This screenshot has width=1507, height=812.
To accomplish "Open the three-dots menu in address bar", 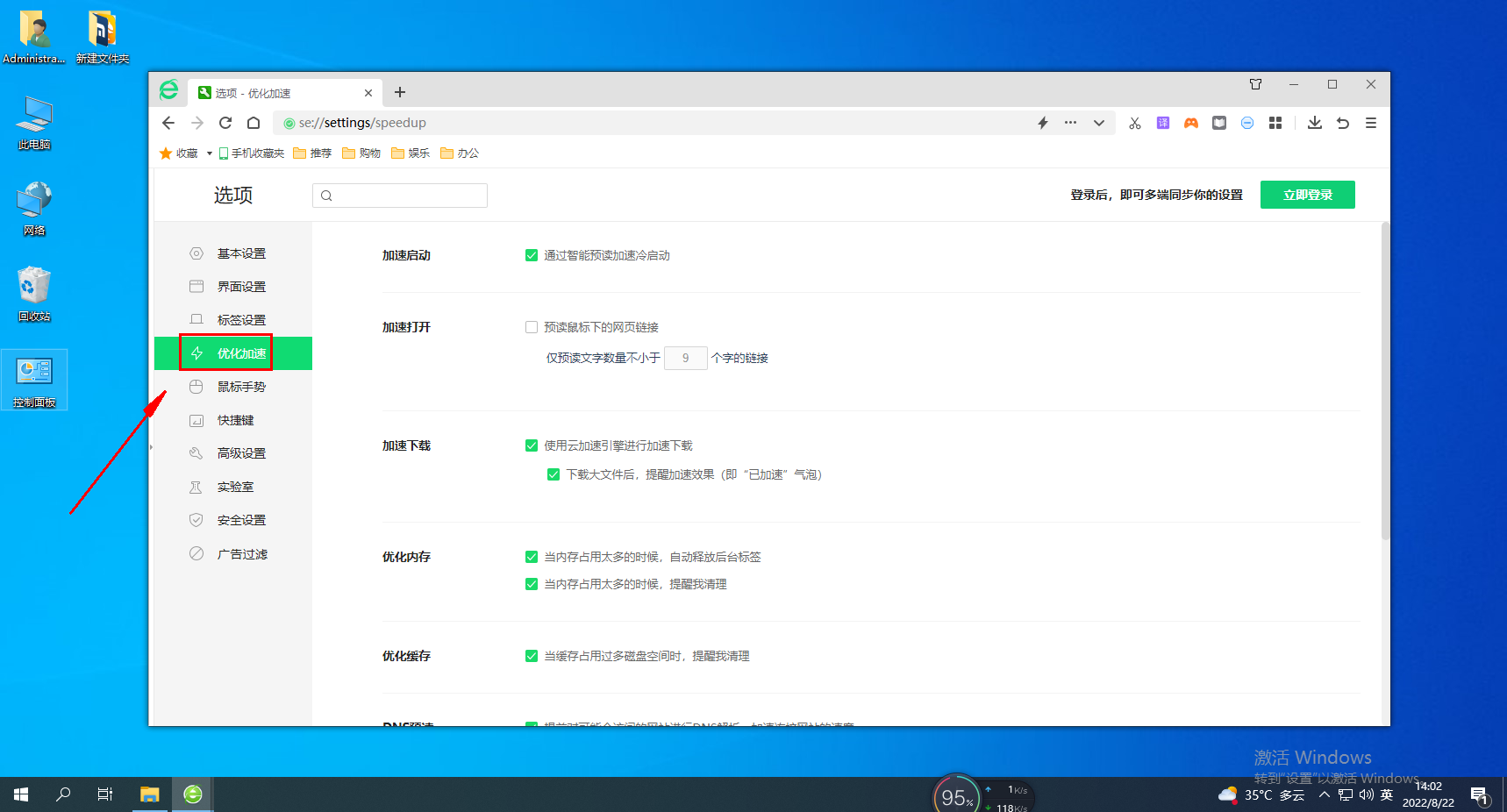I will pos(1070,123).
